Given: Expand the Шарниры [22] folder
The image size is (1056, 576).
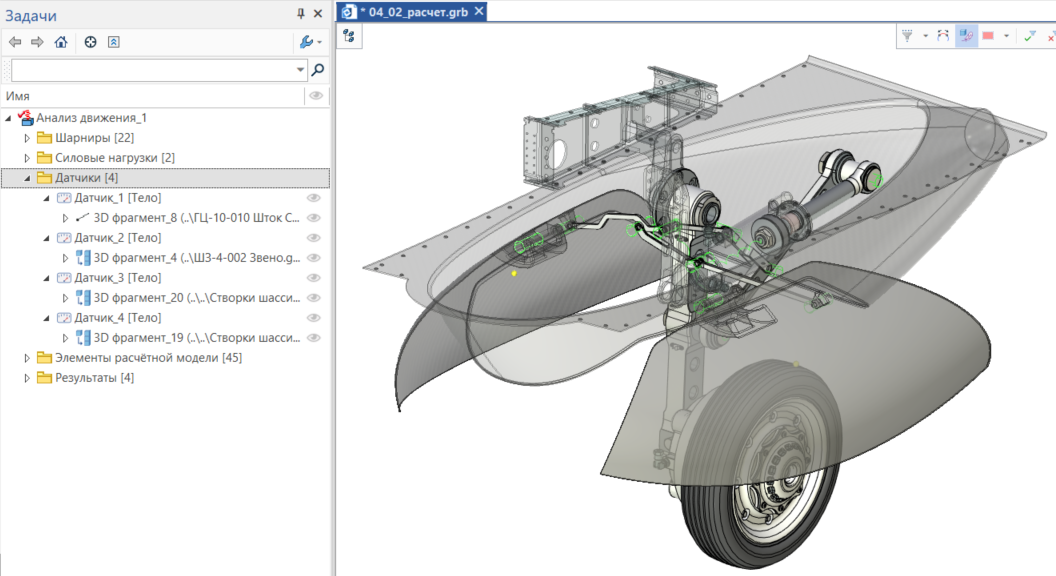Looking at the screenshot, I should pyautogui.click(x=27, y=138).
